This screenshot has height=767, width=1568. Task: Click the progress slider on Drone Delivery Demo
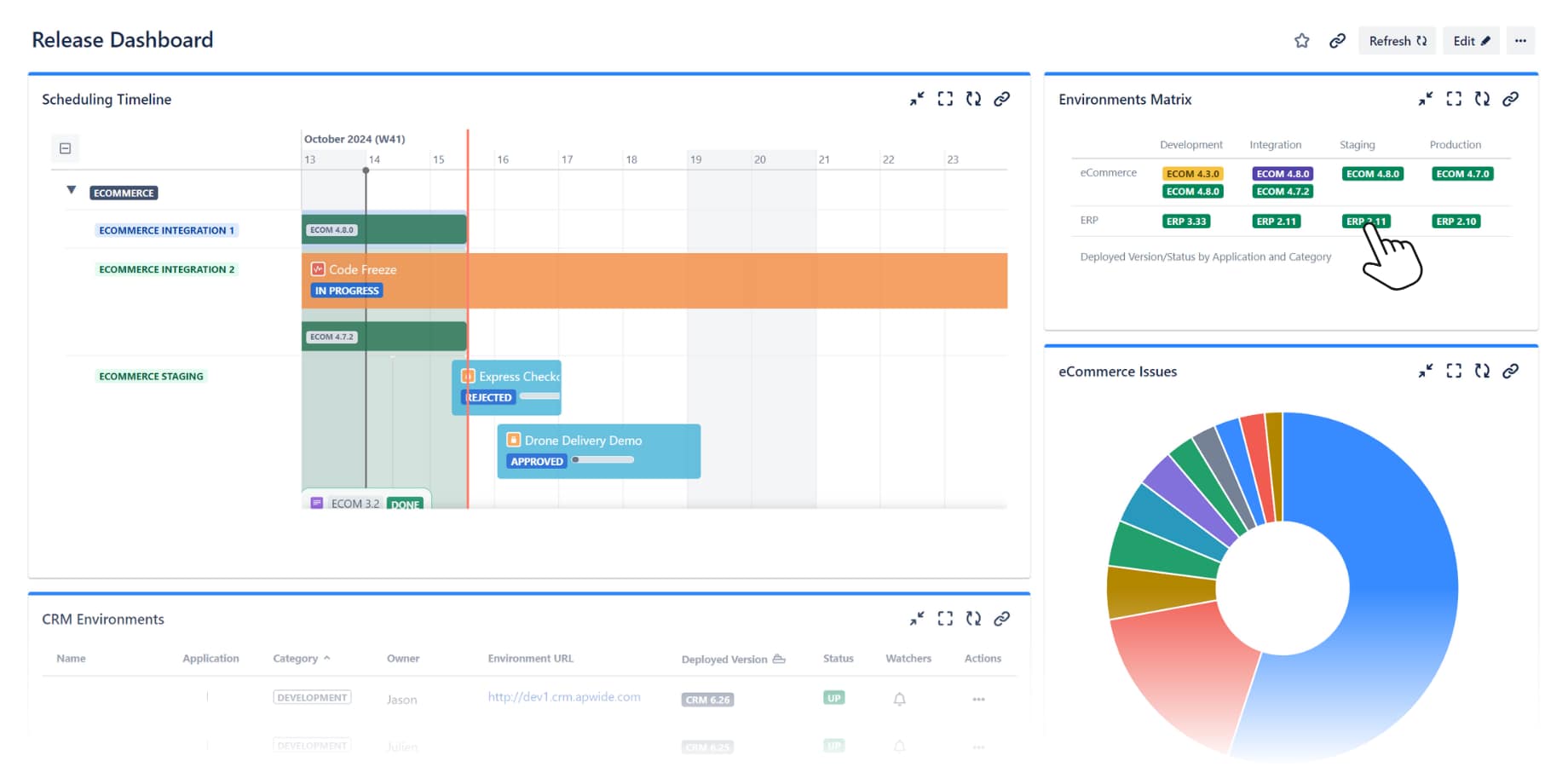[x=603, y=460]
